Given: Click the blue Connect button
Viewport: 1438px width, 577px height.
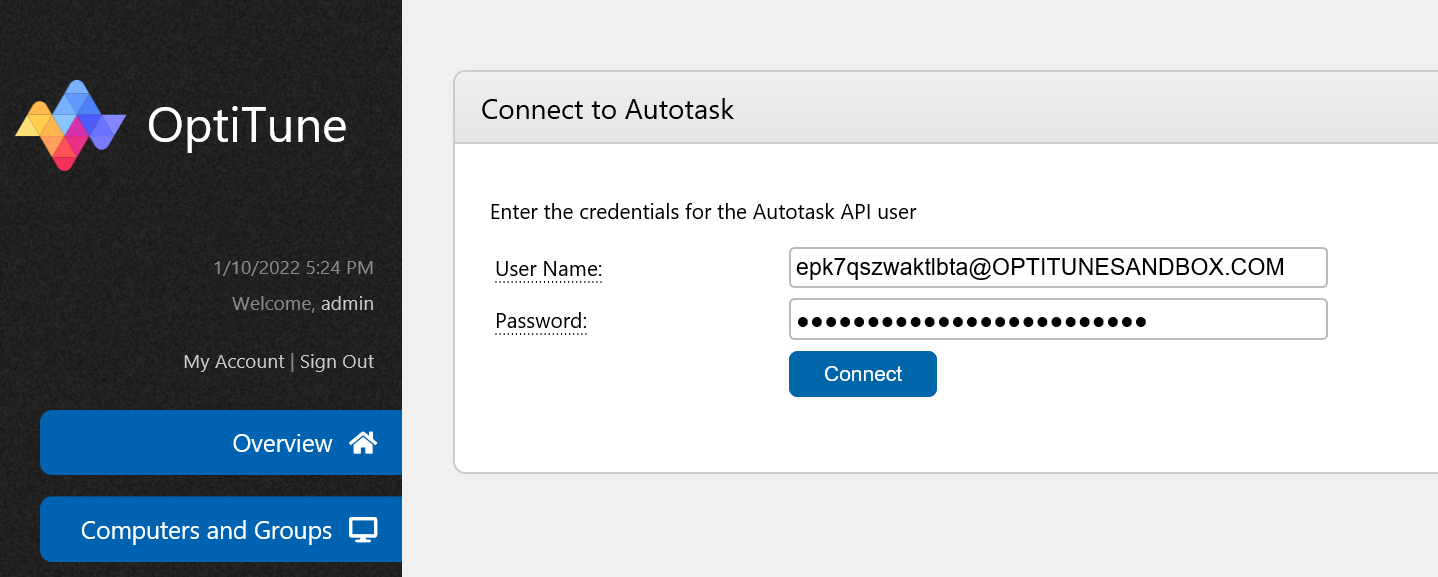Looking at the screenshot, I should pos(863,374).
